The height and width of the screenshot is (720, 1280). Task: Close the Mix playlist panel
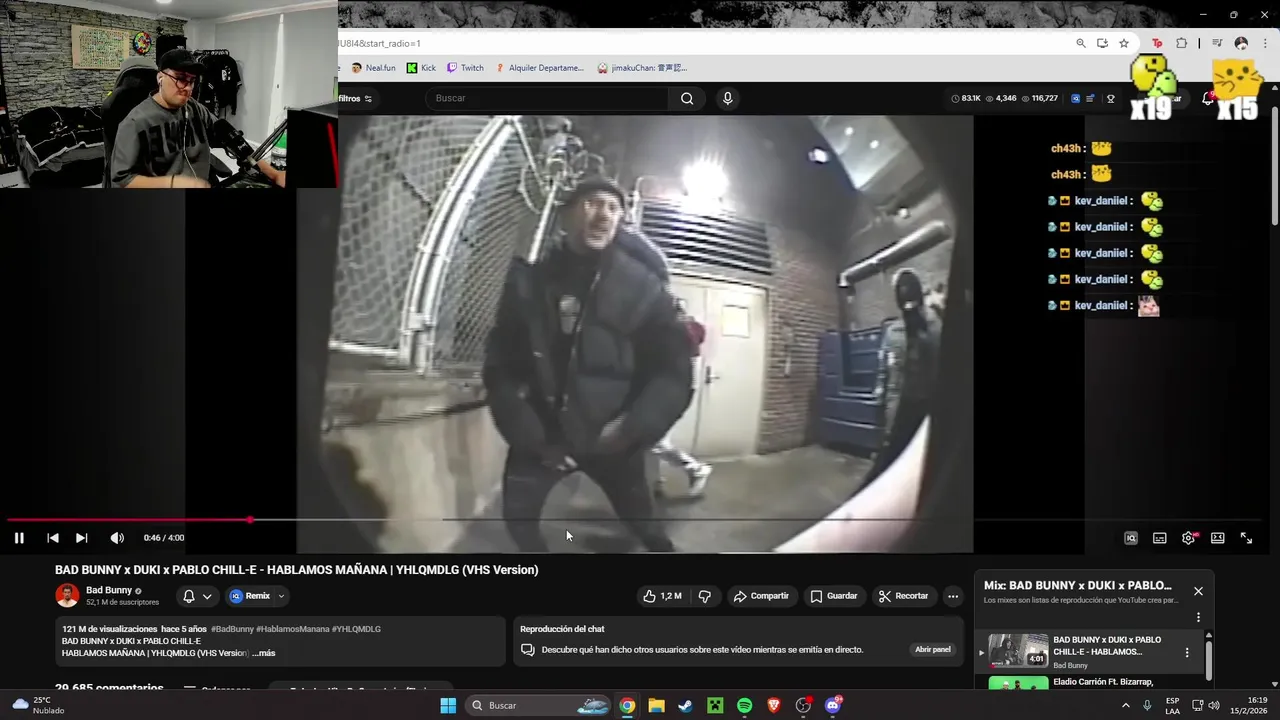click(x=1198, y=591)
